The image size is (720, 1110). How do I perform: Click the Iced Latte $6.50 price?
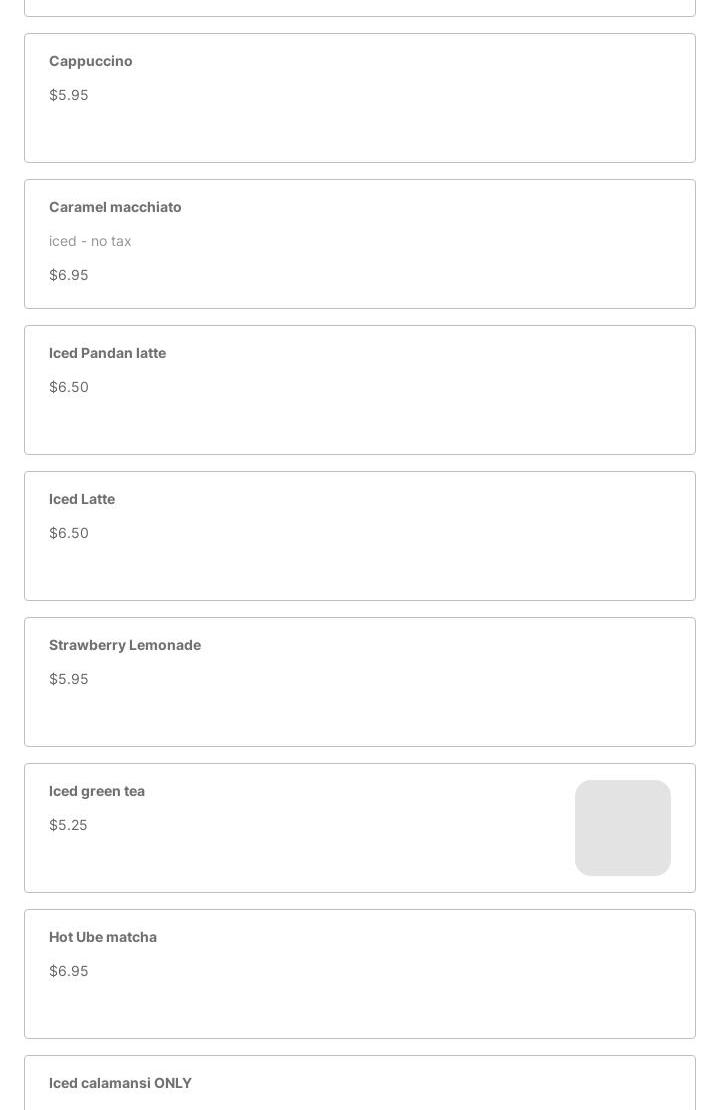(69, 533)
